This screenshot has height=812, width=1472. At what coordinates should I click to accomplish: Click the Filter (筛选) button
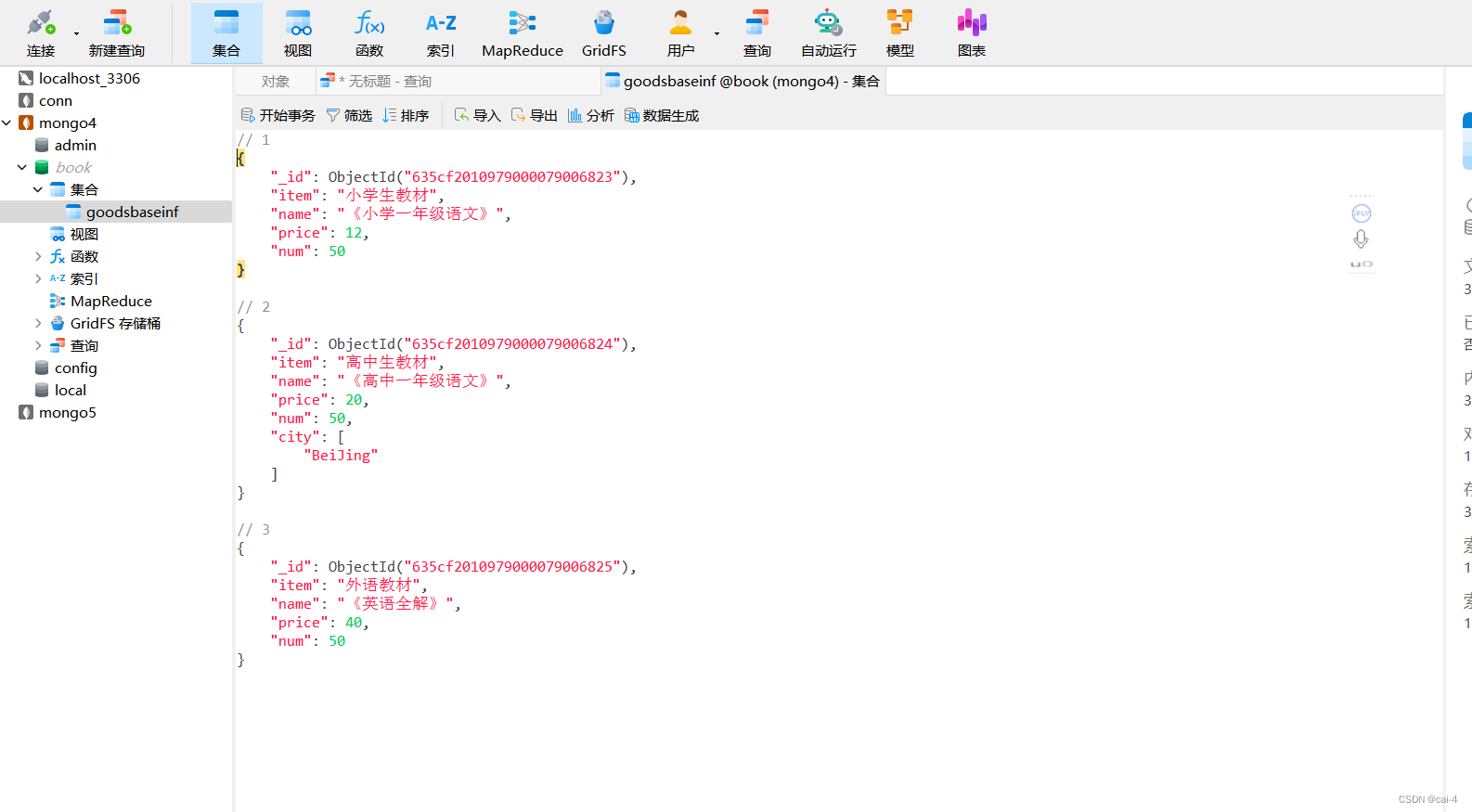(x=349, y=115)
